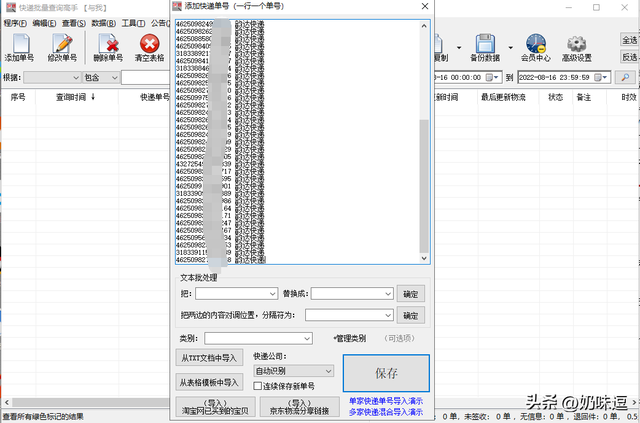Open the 多家快递混合导入演示 link
This screenshot has height=423, width=640.
click(x=386, y=412)
